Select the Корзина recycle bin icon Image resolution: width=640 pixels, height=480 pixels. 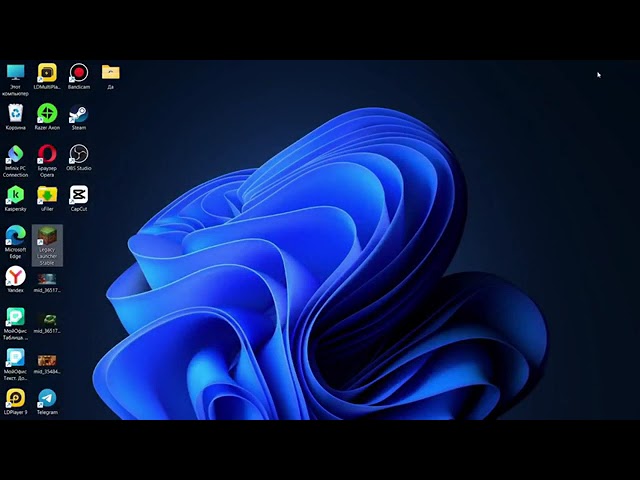[x=16, y=117]
